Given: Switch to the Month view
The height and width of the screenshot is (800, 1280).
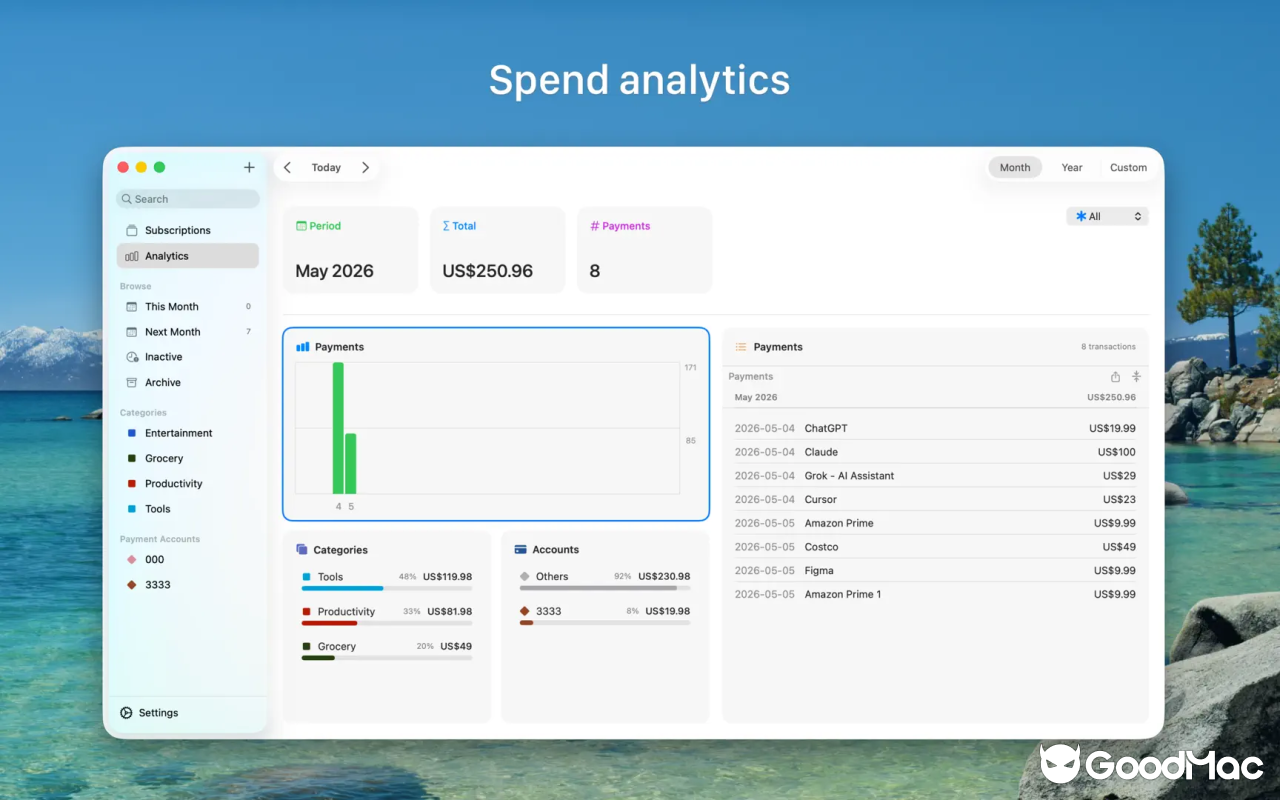Looking at the screenshot, I should tap(1015, 168).
